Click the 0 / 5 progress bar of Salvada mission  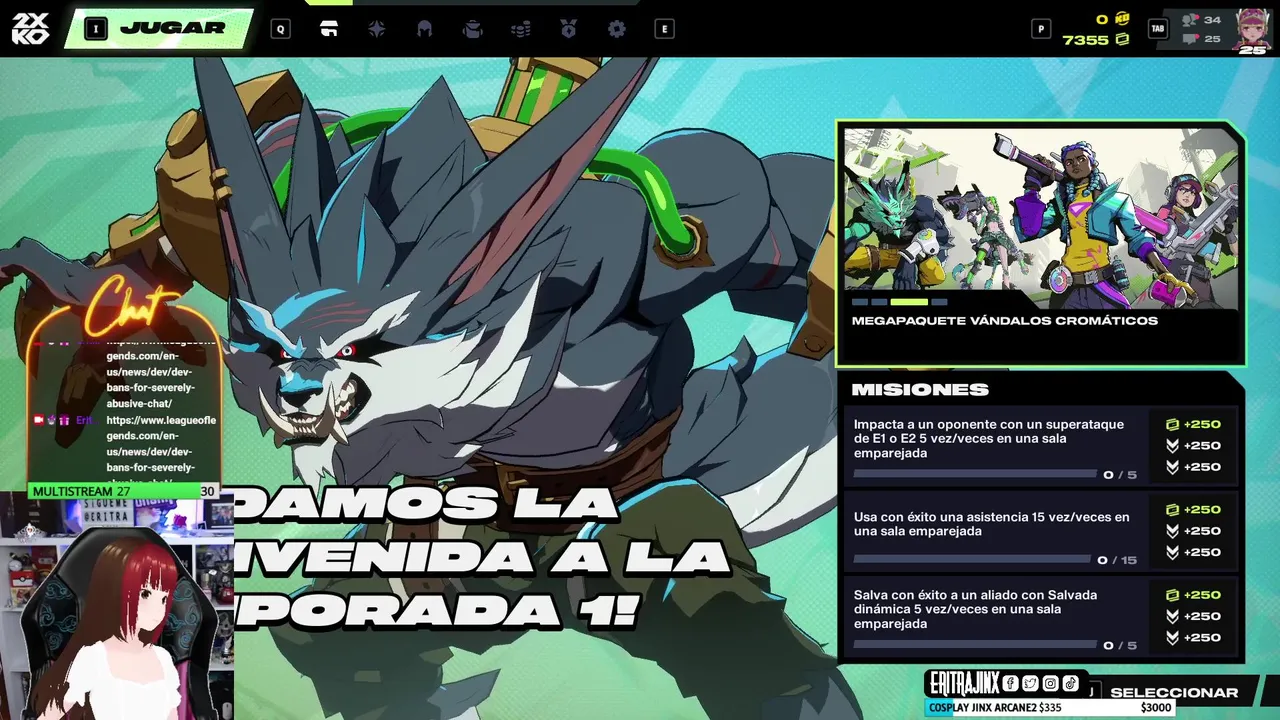[x=975, y=644]
